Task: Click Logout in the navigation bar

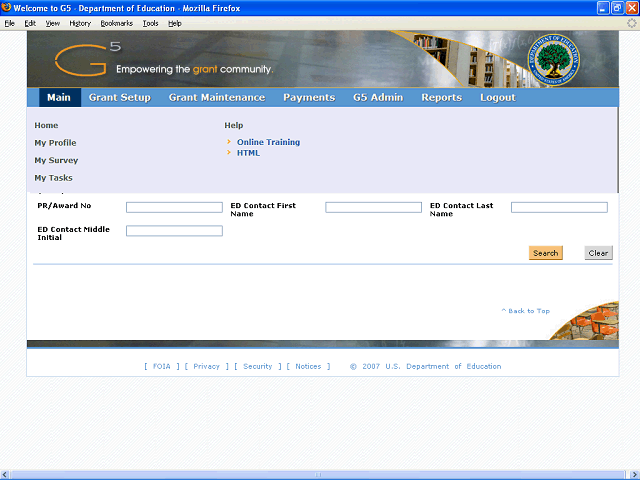Action: [x=498, y=98]
